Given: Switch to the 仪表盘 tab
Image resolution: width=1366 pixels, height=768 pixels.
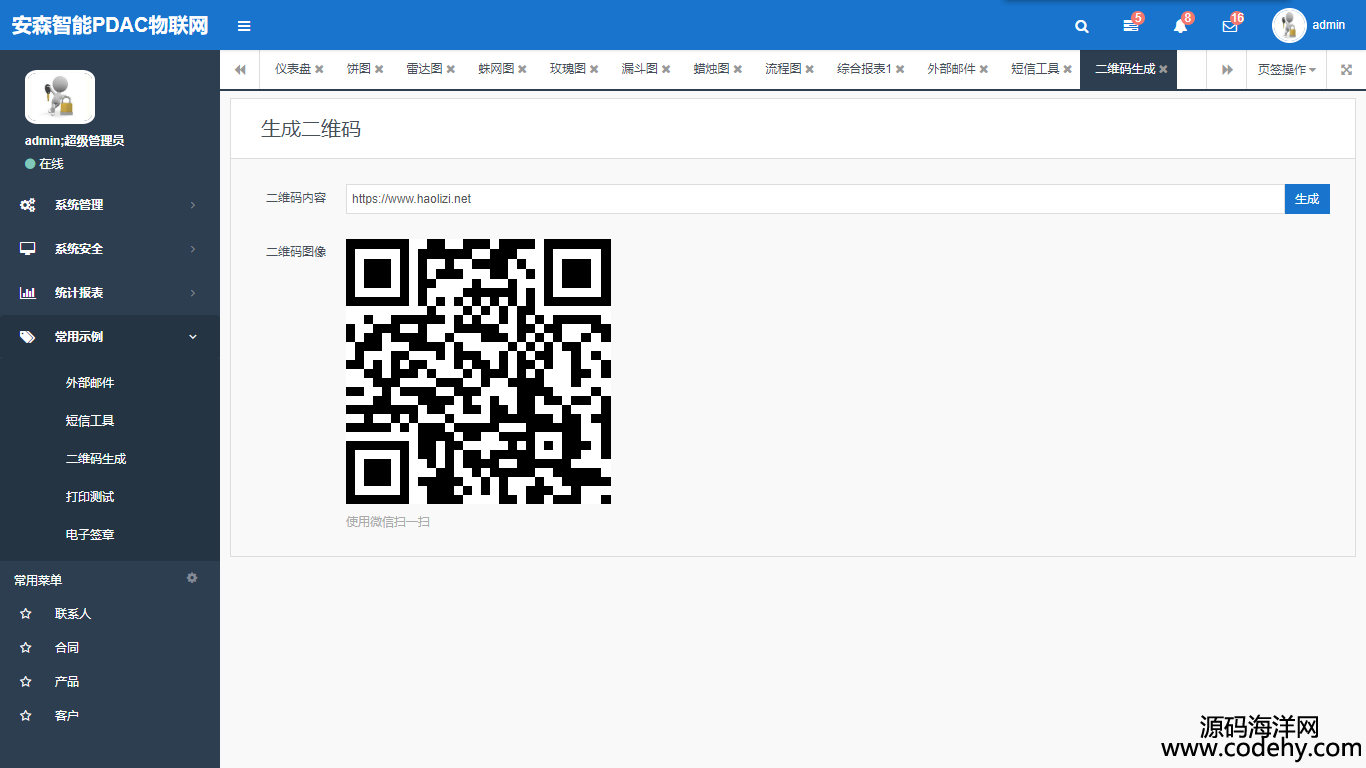Looking at the screenshot, I should [x=293, y=69].
